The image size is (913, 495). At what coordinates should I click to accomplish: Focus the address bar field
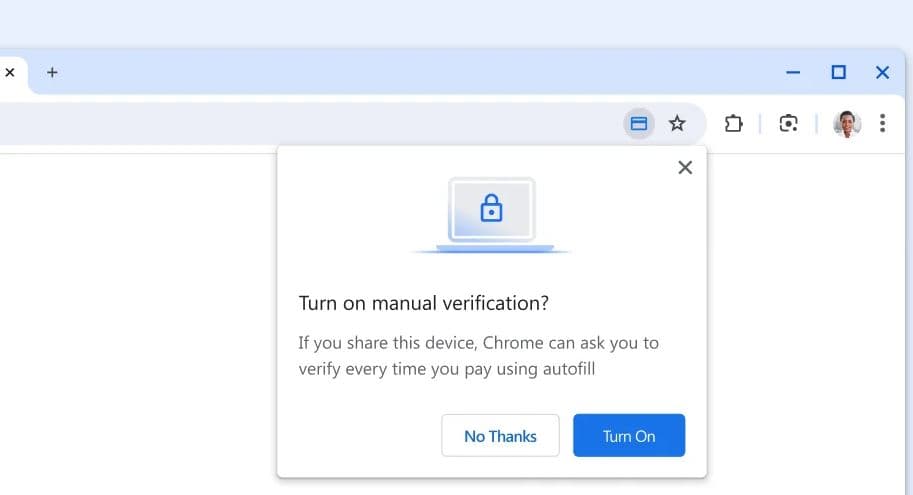300,124
